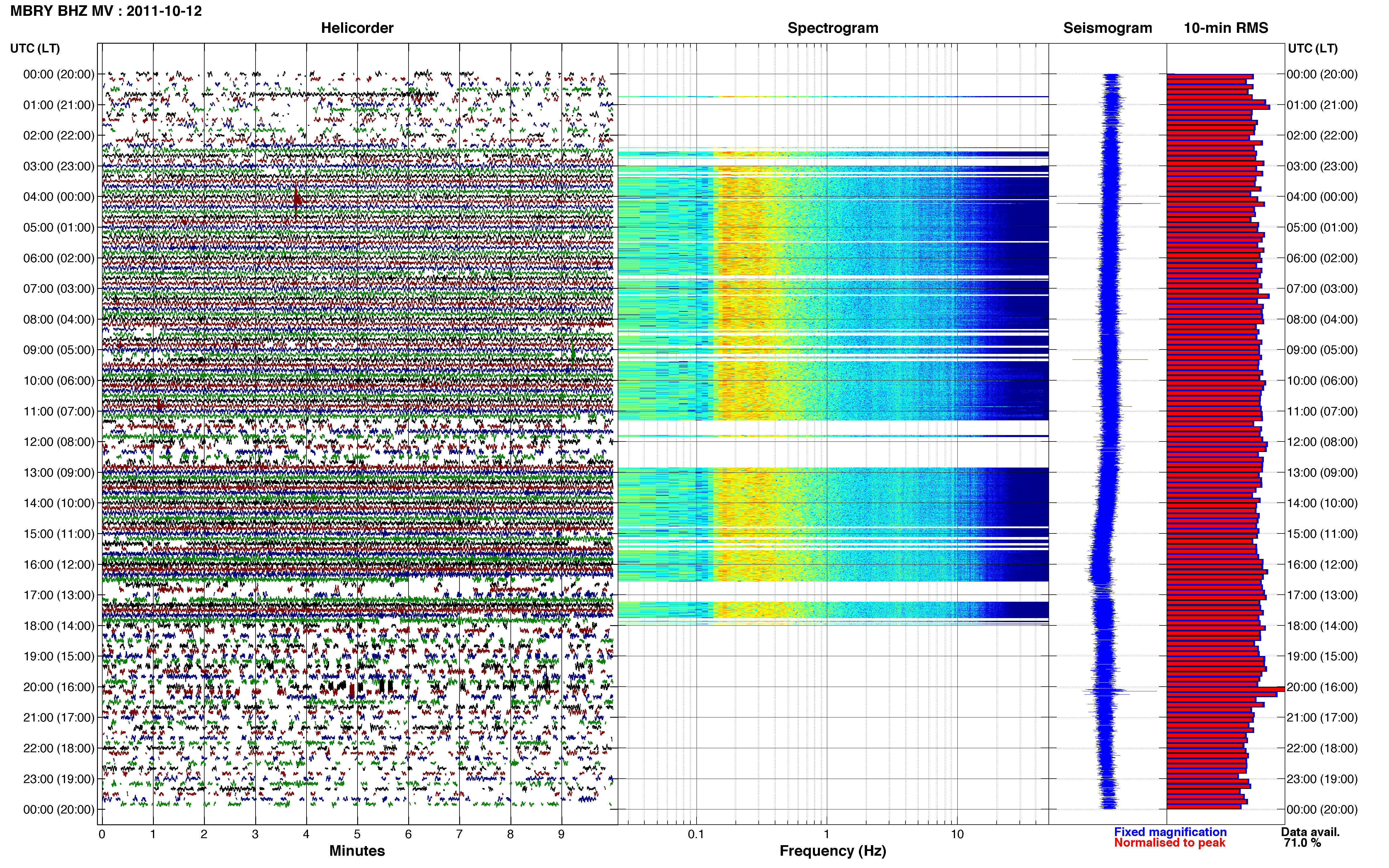Click '21:00 (17:00)' on the right time axis
Image resolution: width=1389 pixels, height=868 pixels.
(x=1322, y=718)
